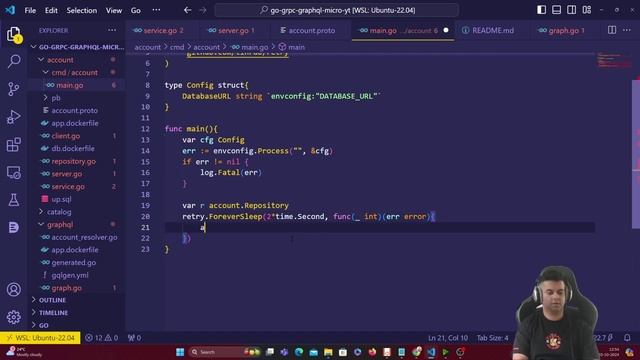Click the editor minimap

(x=614, y=60)
